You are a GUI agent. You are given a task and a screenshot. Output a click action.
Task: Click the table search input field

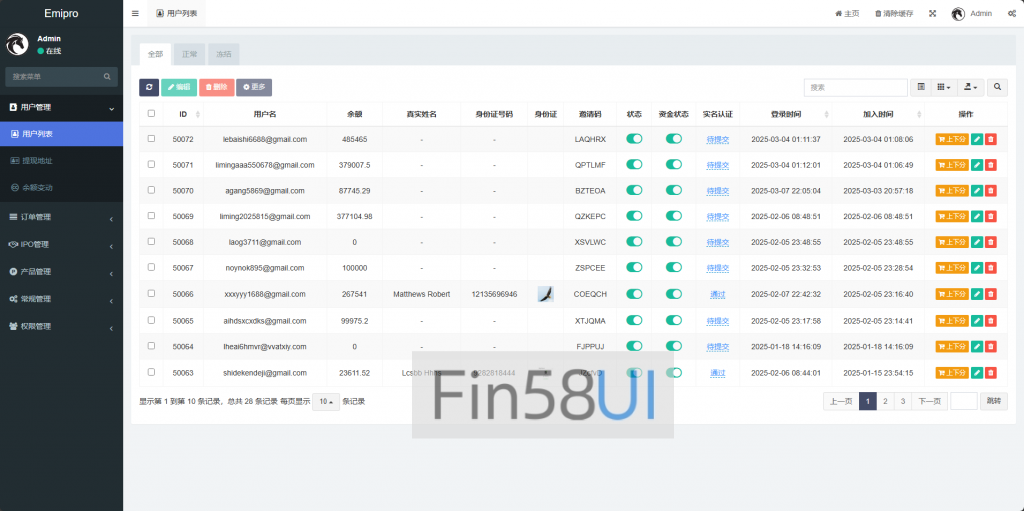[855, 88]
